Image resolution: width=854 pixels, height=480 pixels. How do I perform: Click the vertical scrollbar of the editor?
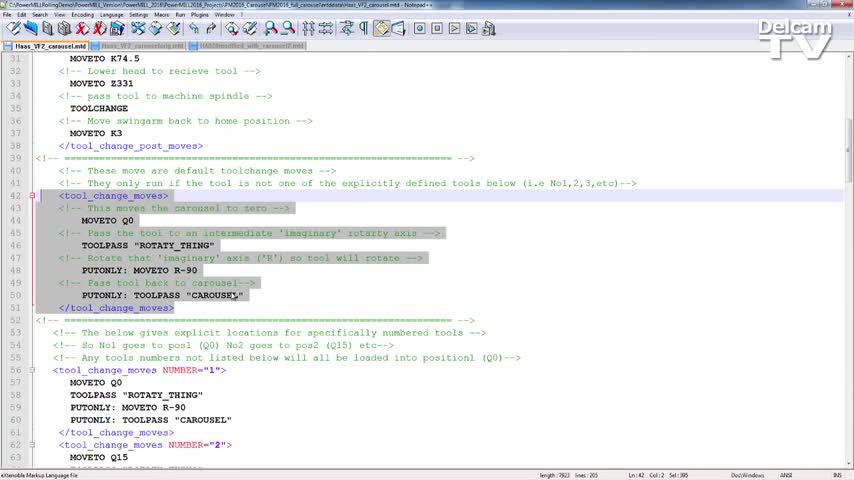848,260
